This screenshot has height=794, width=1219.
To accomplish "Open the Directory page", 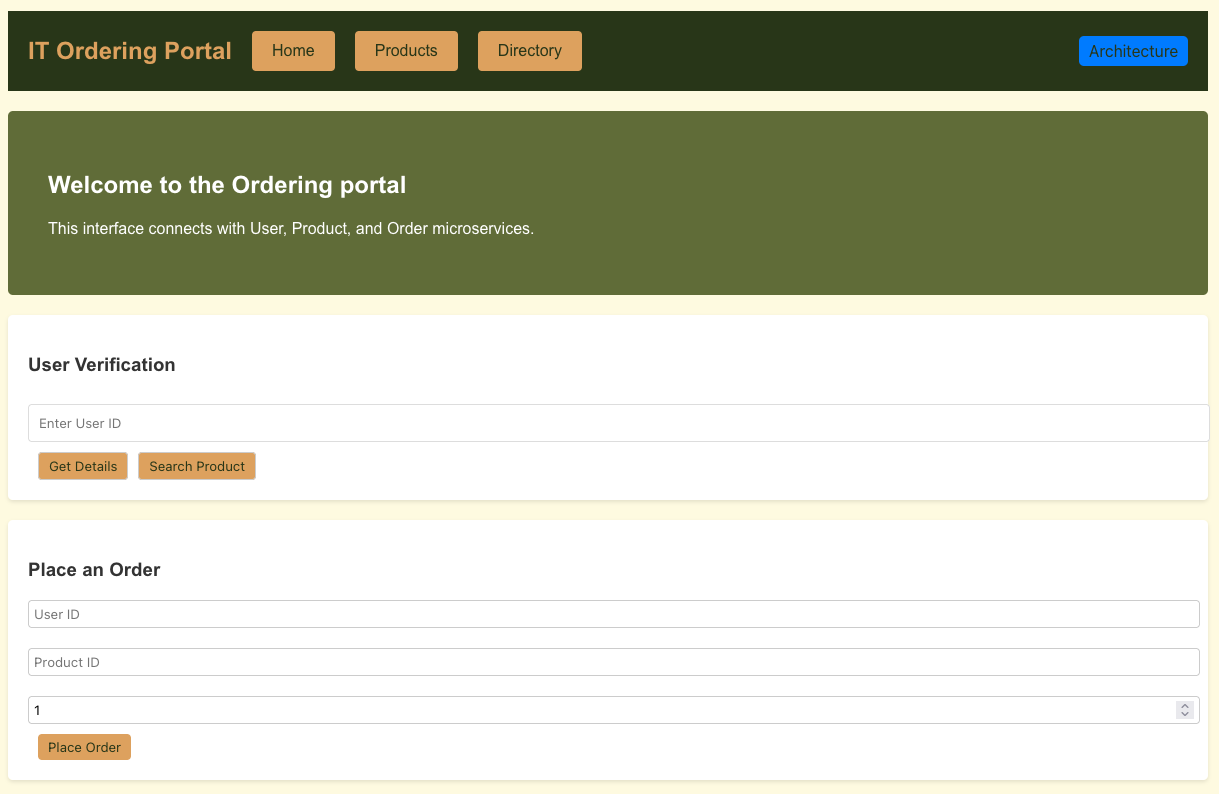I will click(529, 50).
